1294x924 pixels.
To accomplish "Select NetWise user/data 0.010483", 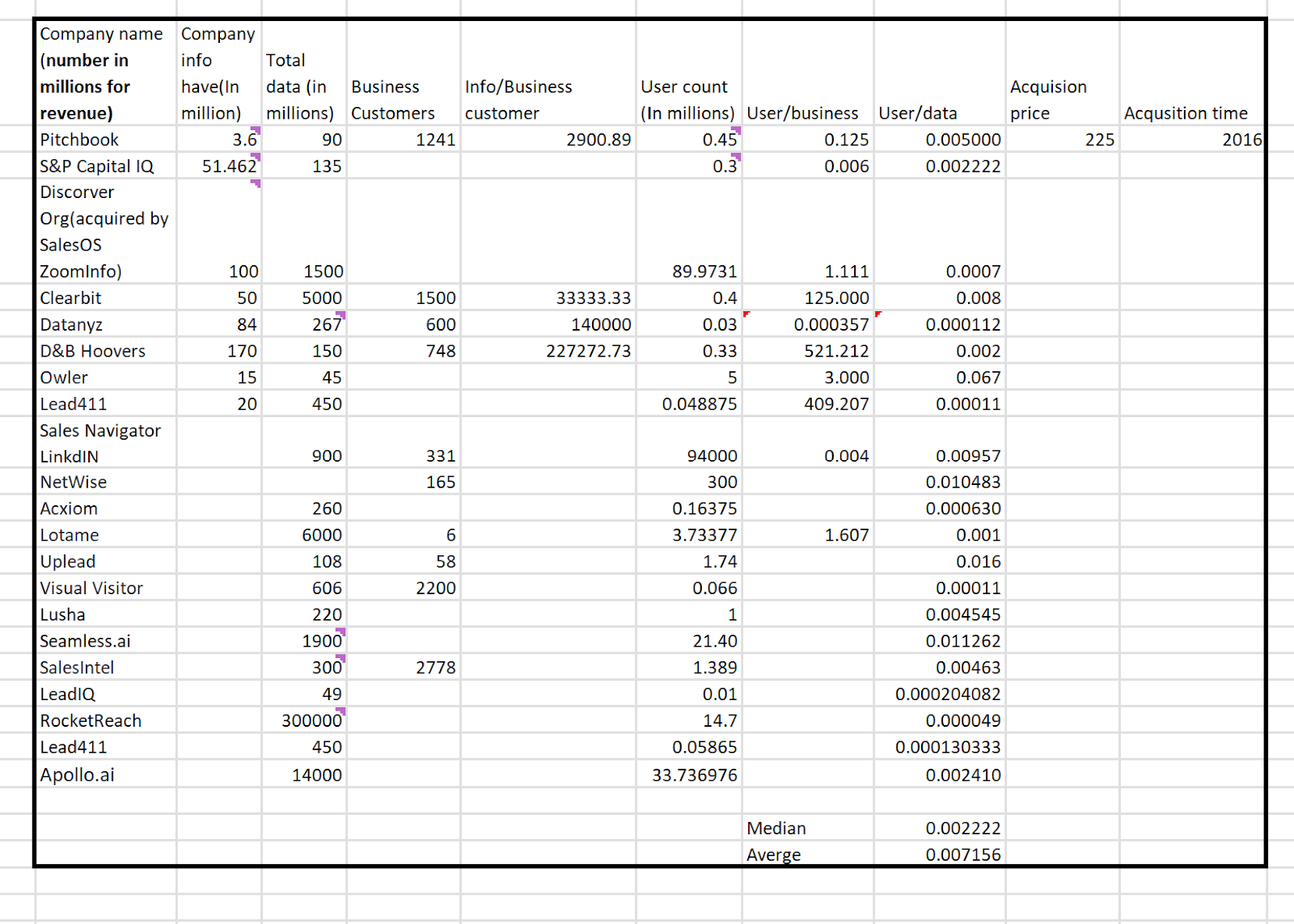I will 940,482.
